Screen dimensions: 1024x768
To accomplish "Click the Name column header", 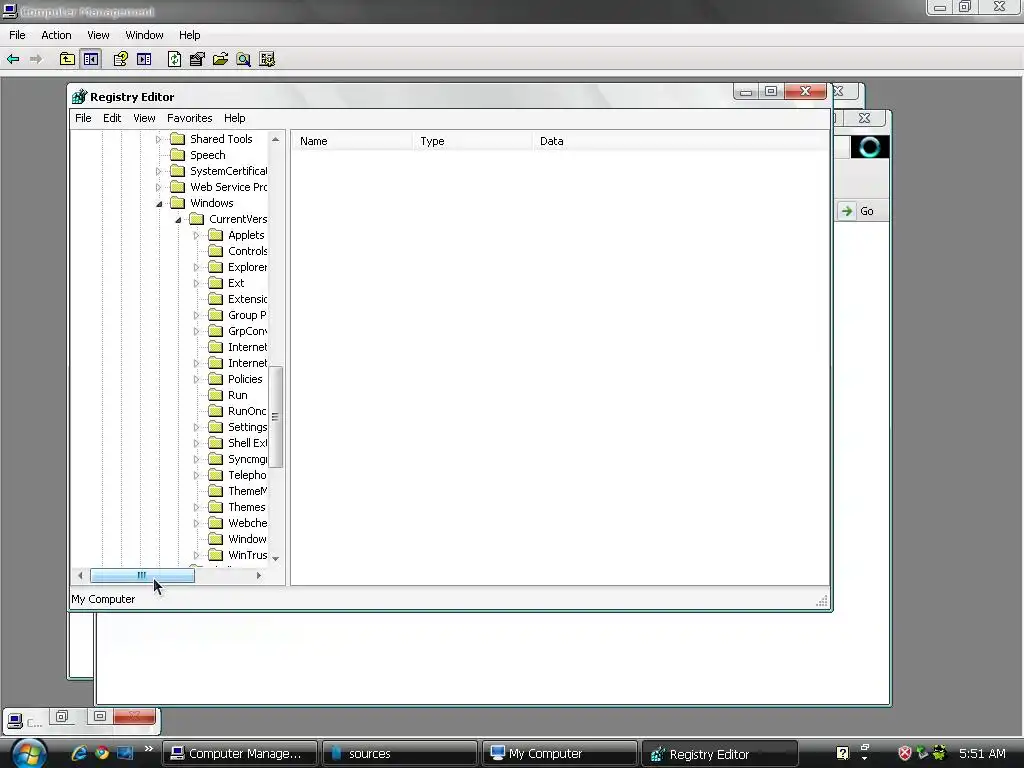I will [352, 141].
